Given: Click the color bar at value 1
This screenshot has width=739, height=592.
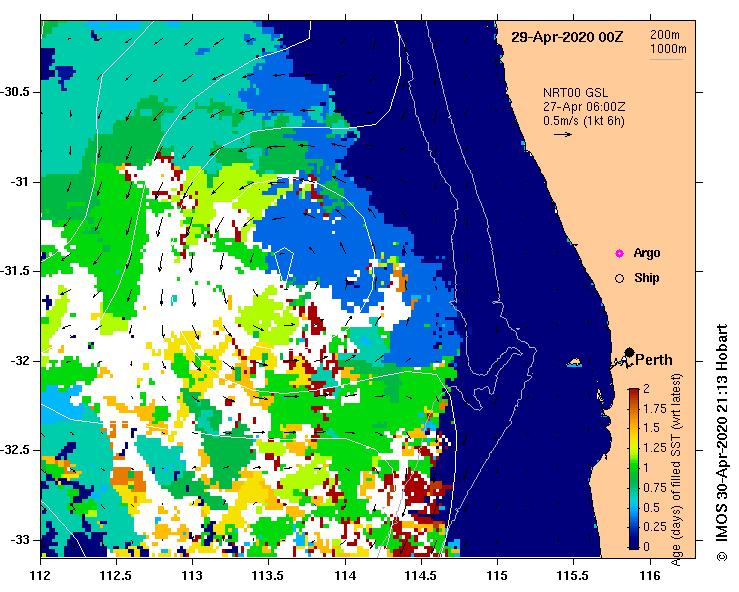Looking at the screenshot, I should point(634,468).
